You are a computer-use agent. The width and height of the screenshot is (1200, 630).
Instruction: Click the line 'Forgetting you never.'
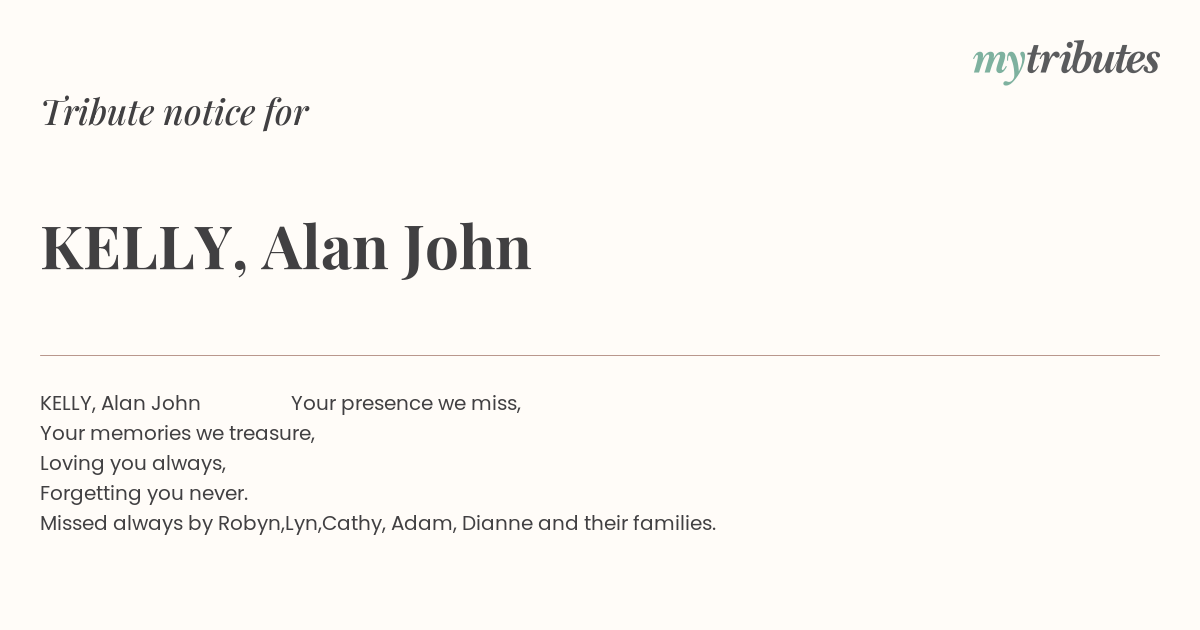(144, 494)
